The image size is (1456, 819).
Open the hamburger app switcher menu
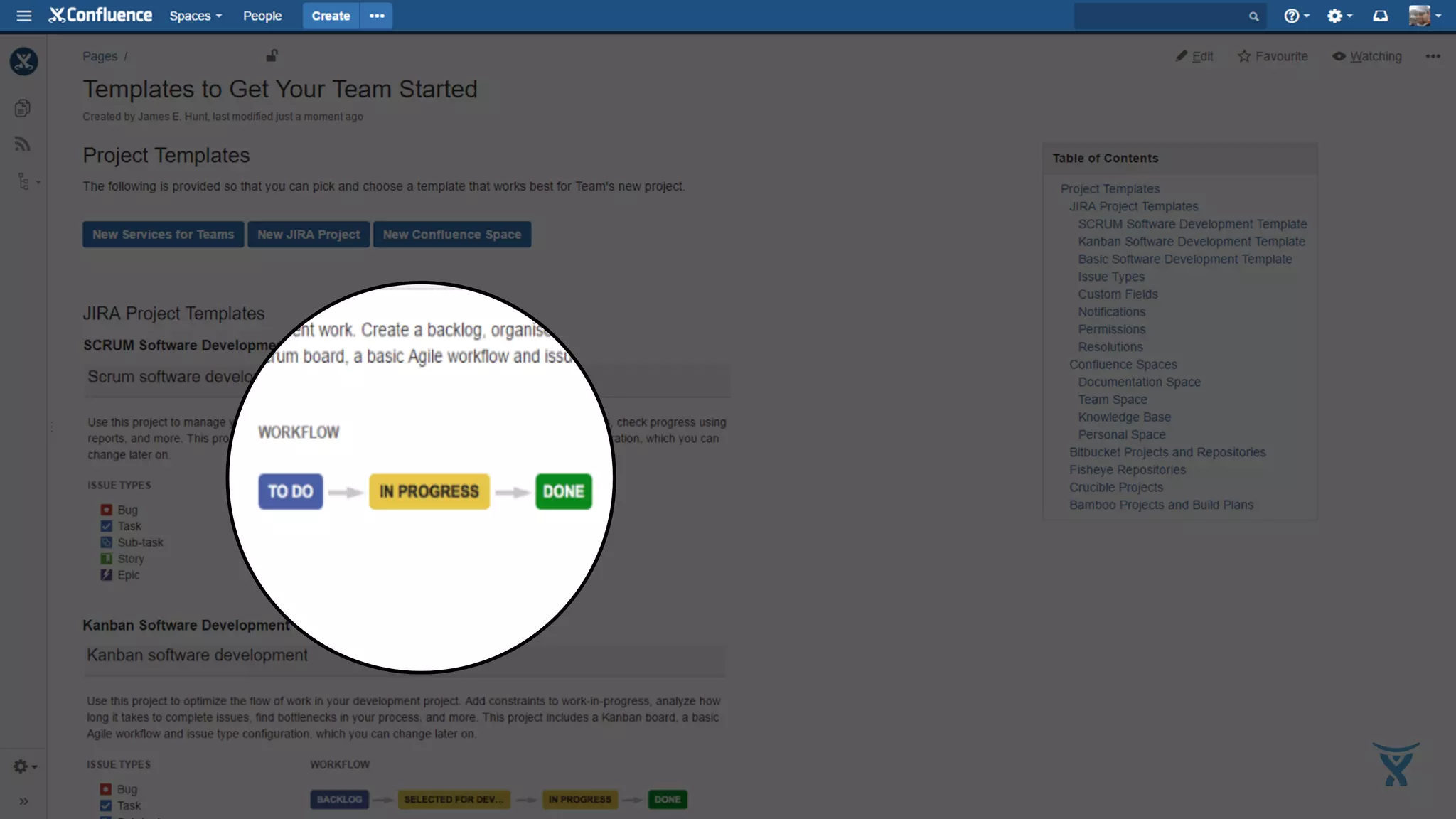(23, 16)
